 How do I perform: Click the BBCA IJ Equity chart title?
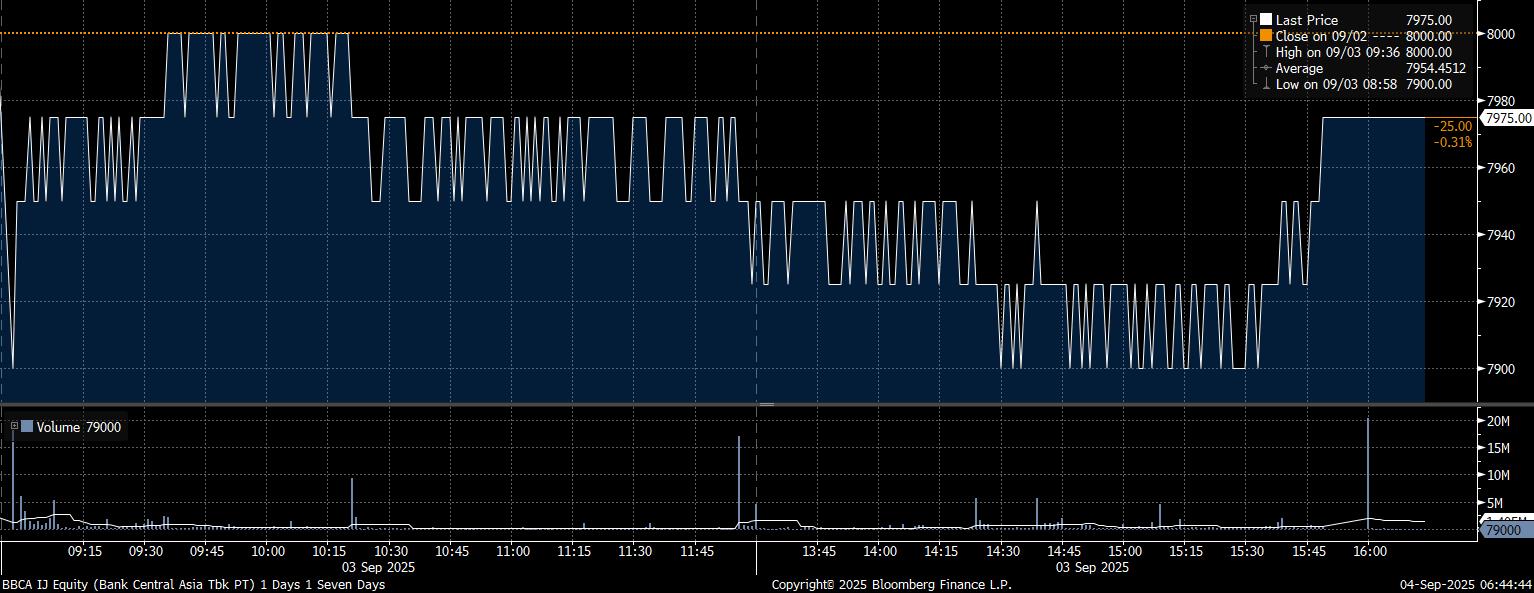click(192, 584)
